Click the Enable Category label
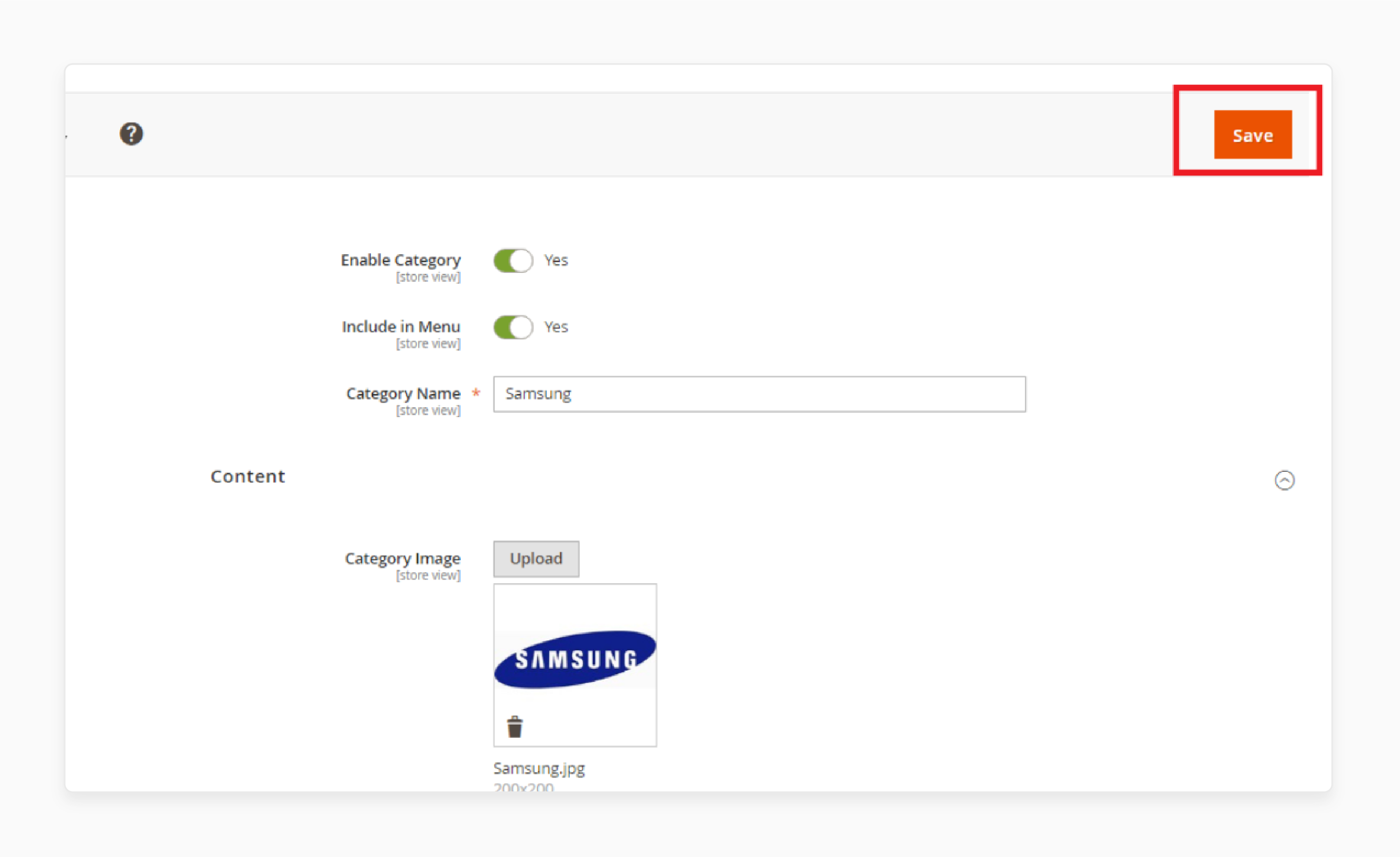Image resolution: width=1400 pixels, height=857 pixels. point(400,260)
